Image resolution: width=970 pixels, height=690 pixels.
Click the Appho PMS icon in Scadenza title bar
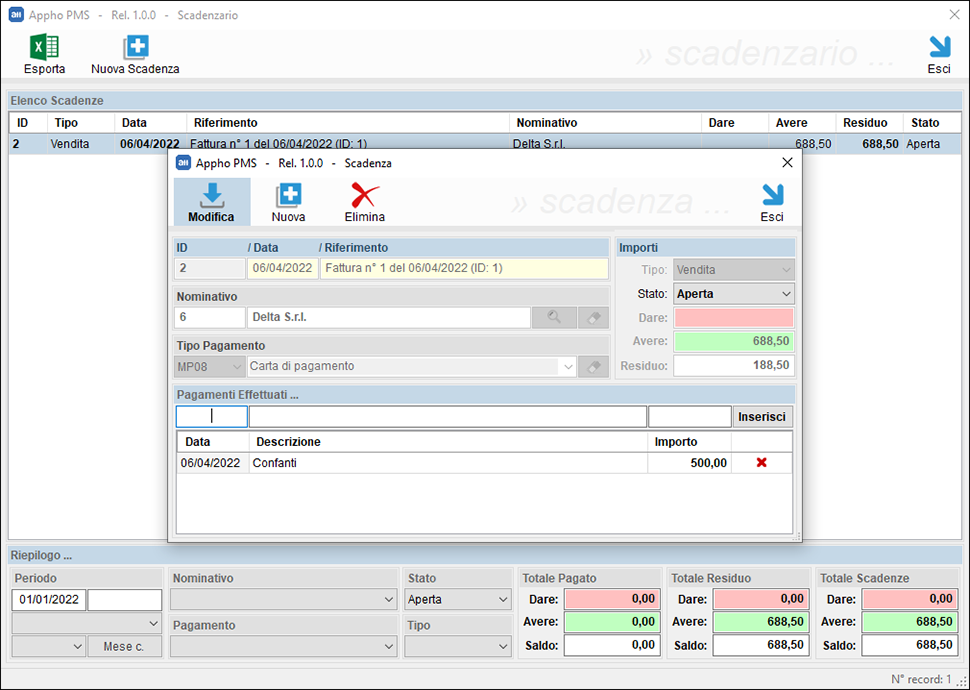183,163
